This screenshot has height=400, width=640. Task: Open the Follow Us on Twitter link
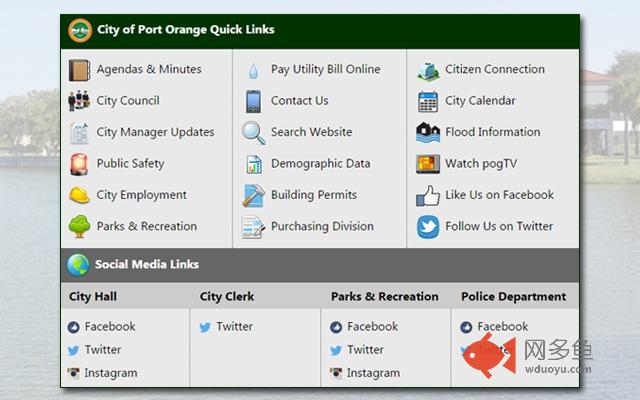point(499,227)
